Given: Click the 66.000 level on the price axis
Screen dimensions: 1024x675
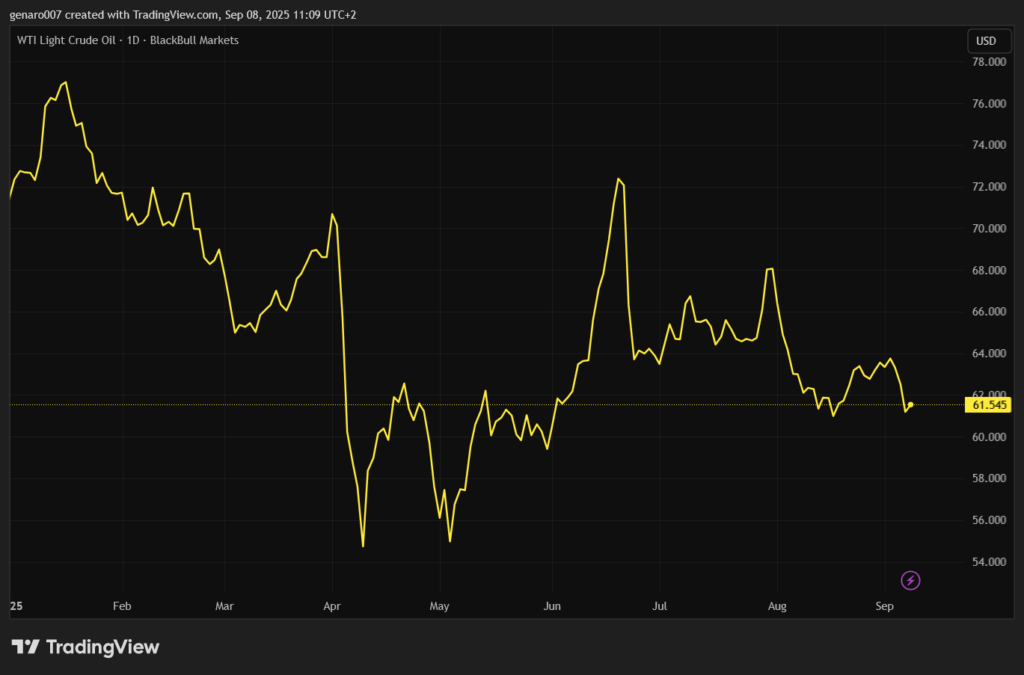Looking at the screenshot, I should click(x=988, y=312).
